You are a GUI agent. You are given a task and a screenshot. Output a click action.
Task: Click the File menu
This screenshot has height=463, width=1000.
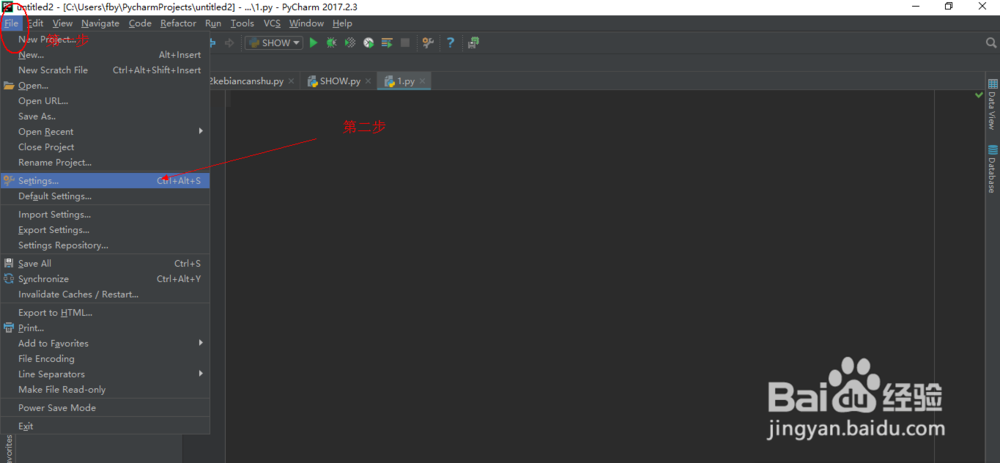click(x=12, y=24)
